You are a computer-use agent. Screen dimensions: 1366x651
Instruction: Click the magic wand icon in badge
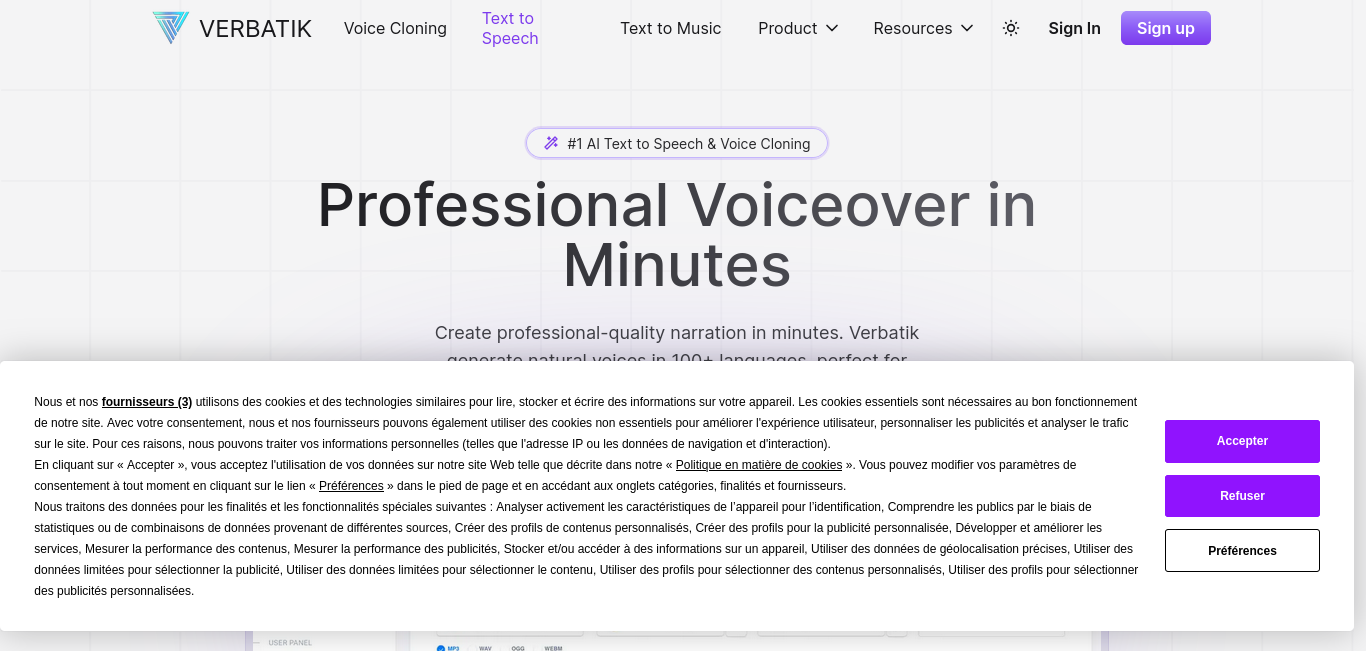[x=551, y=143]
